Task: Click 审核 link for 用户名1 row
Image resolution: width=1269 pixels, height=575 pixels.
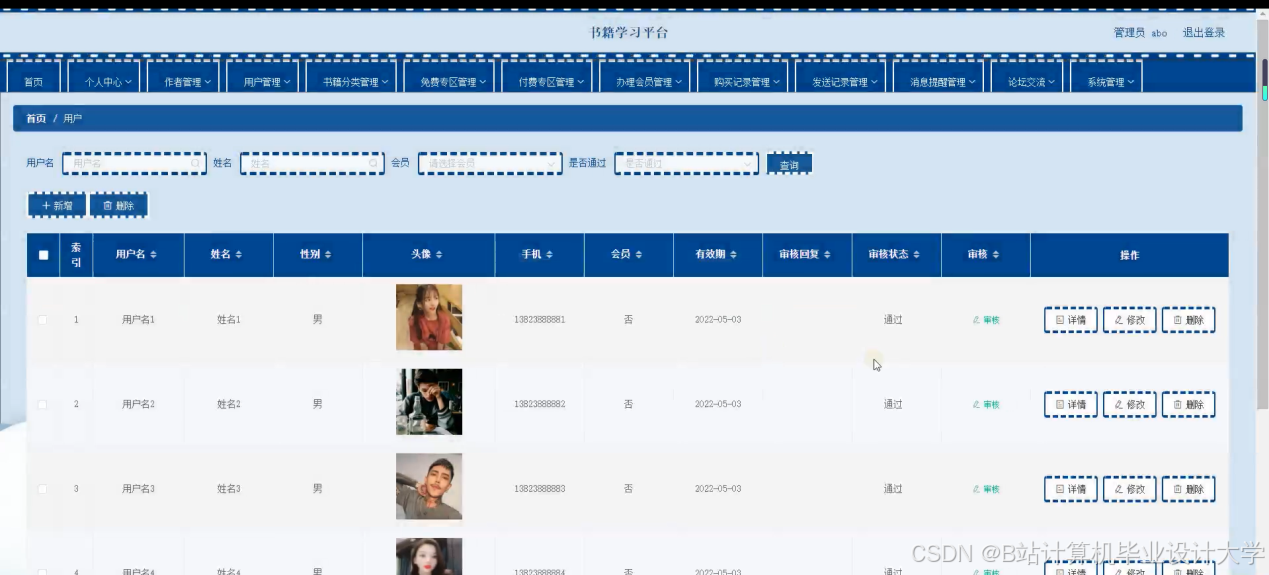Action: [986, 320]
